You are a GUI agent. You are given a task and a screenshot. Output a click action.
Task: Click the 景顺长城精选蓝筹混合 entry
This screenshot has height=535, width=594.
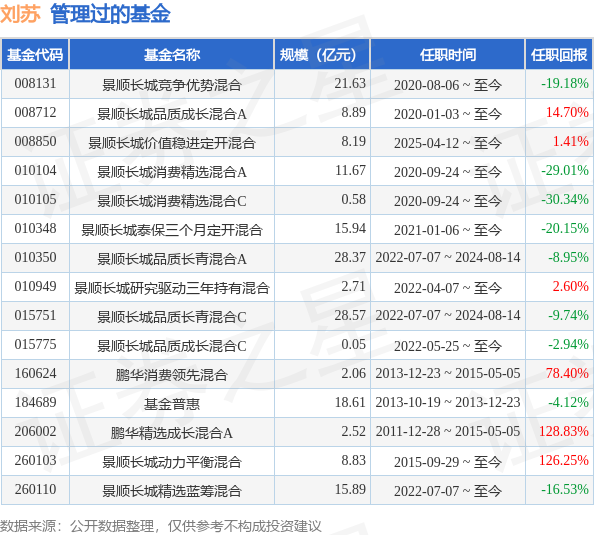click(172, 491)
